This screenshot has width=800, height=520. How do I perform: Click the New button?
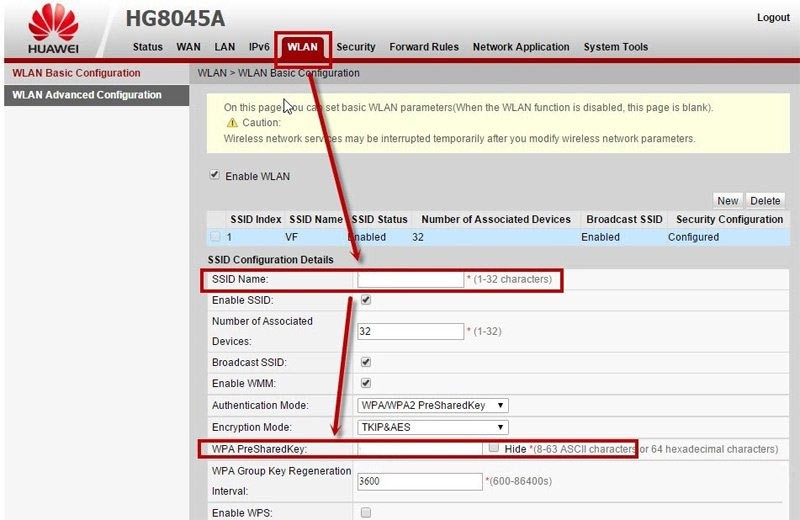[728, 200]
